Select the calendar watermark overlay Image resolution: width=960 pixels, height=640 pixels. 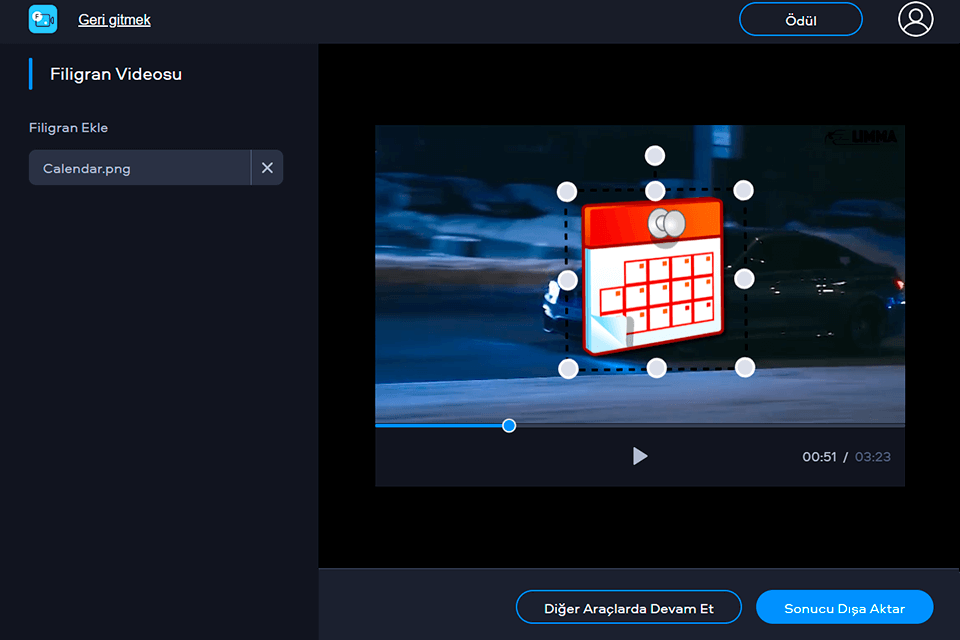[x=655, y=280]
